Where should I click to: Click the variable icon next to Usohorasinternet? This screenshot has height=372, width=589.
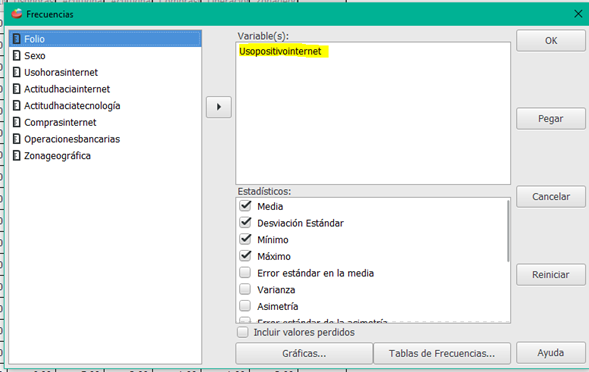[17, 72]
